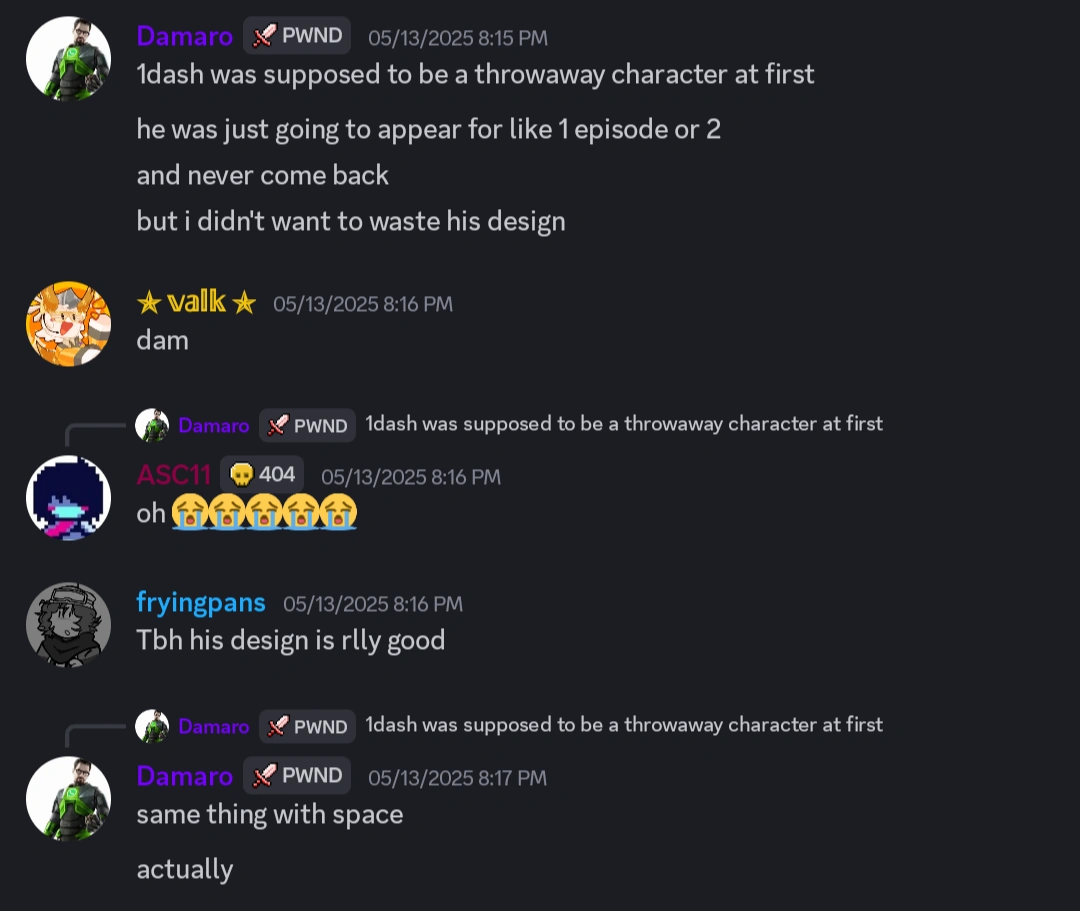Open the valk username with stars
Image resolution: width=1080 pixels, height=911 pixels.
point(196,302)
